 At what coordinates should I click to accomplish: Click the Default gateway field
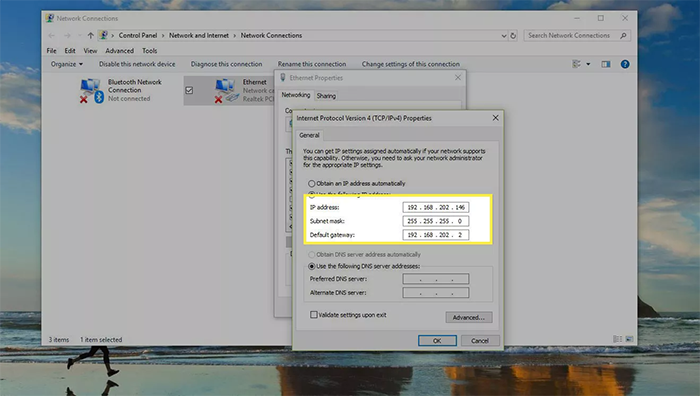[x=436, y=235]
